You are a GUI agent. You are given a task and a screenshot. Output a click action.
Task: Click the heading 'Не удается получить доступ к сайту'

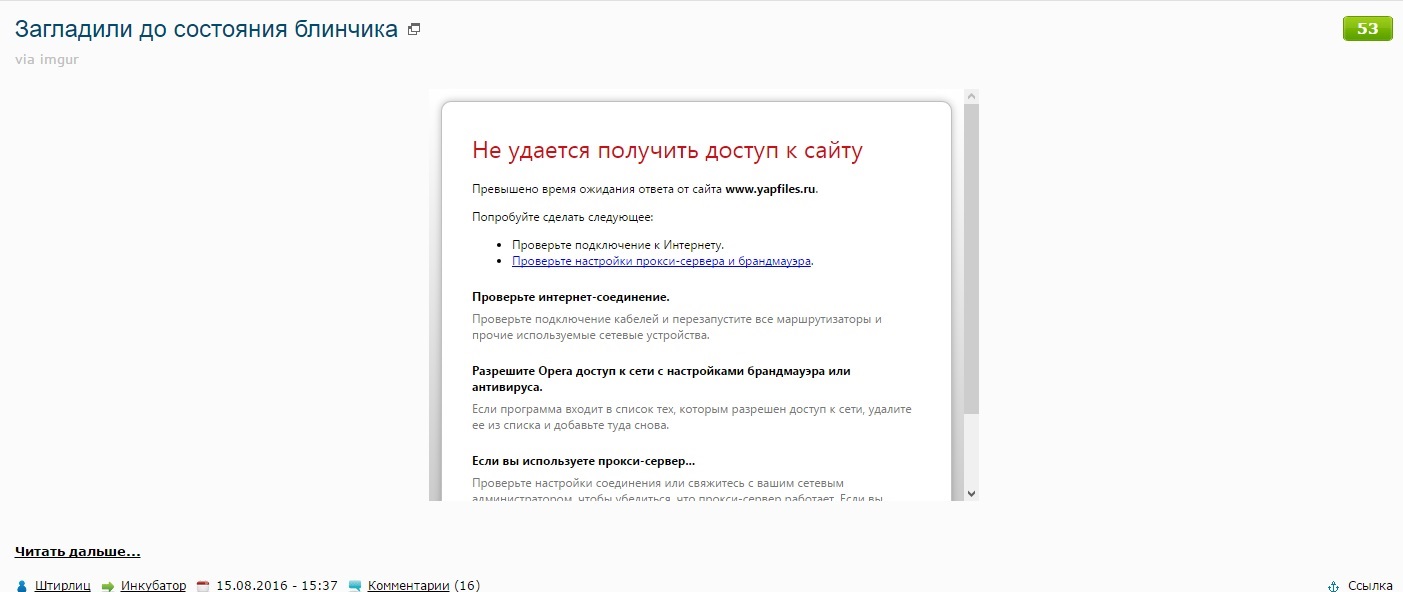point(667,151)
